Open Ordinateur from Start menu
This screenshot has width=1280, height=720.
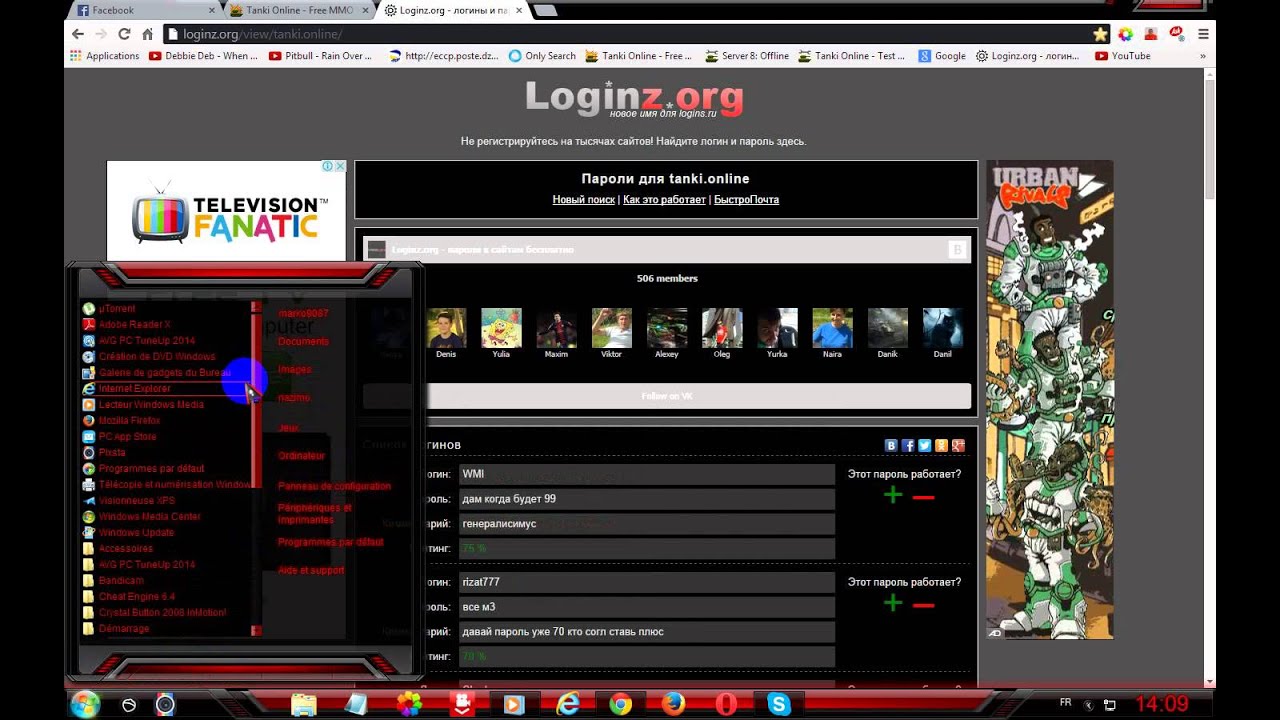[301, 456]
